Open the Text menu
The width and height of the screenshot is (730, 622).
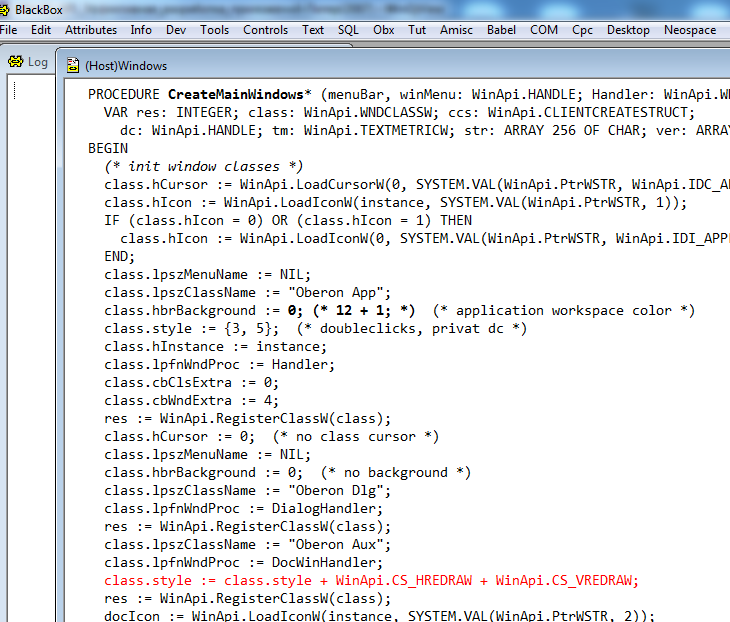coord(313,30)
